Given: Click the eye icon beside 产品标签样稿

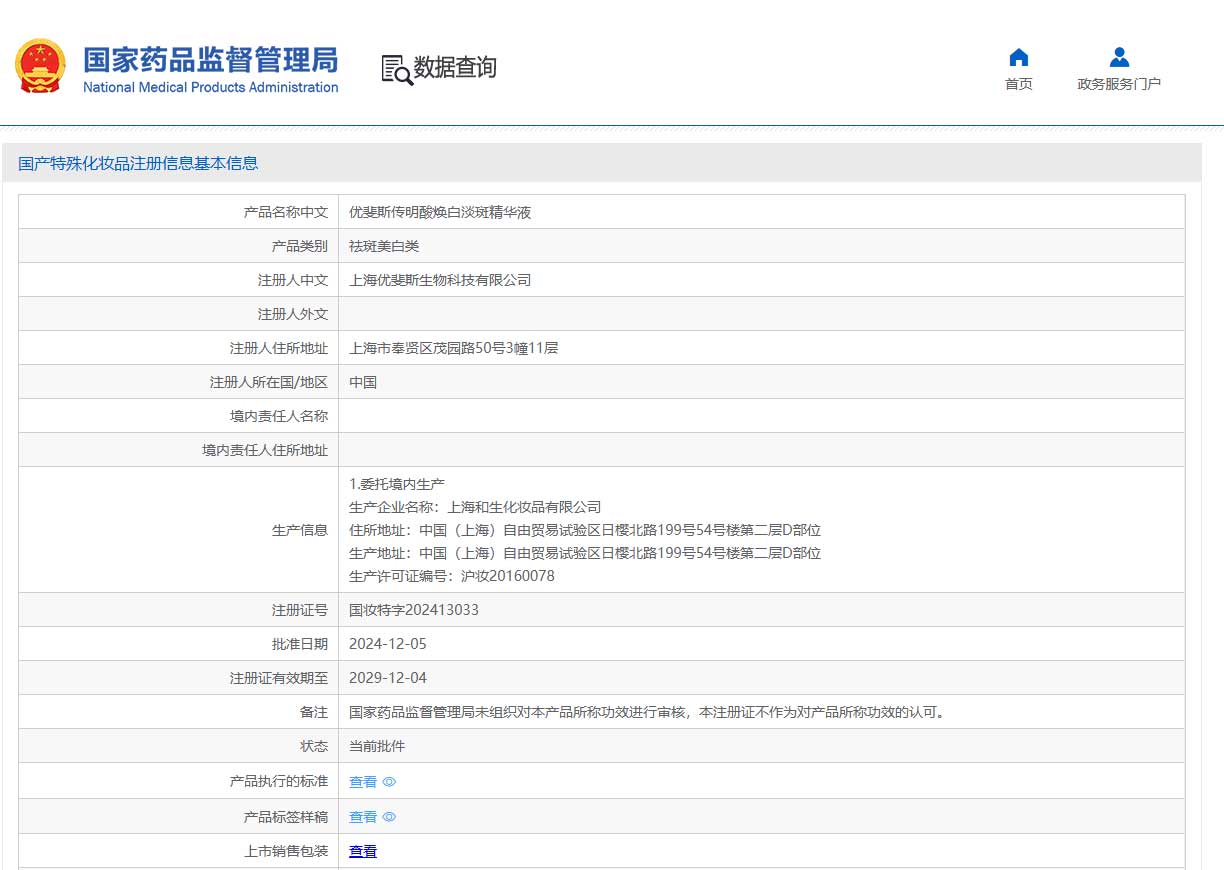Looking at the screenshot, I should (390, 817).
